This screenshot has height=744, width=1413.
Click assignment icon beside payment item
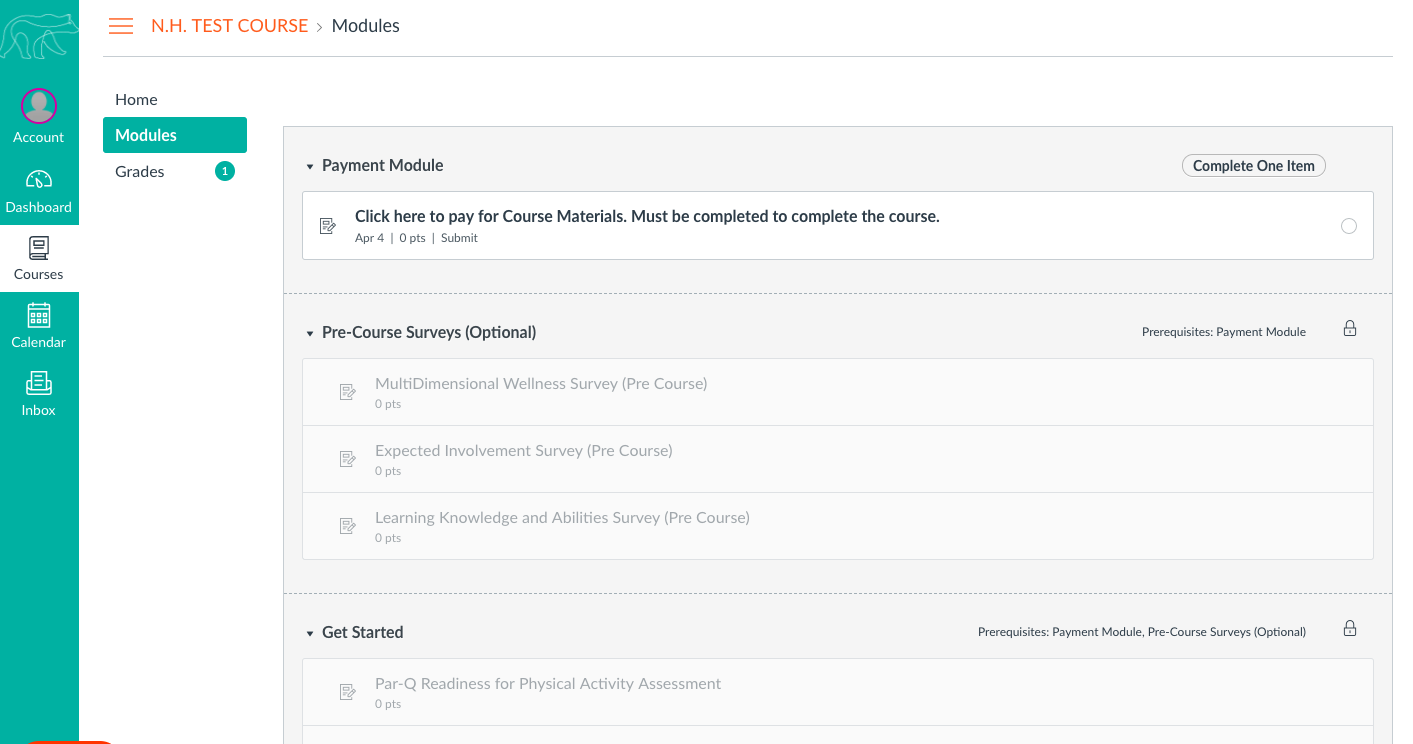328,226
